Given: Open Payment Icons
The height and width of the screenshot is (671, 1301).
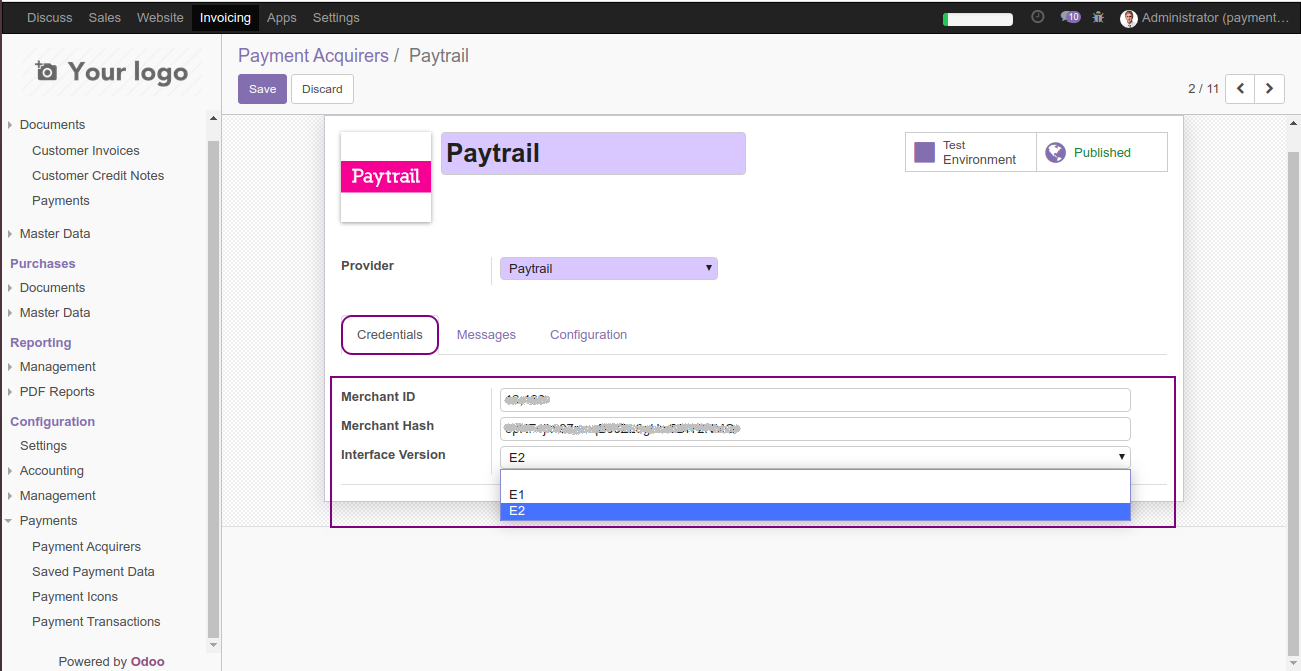Looking at the screenshot, I should 75,597.
